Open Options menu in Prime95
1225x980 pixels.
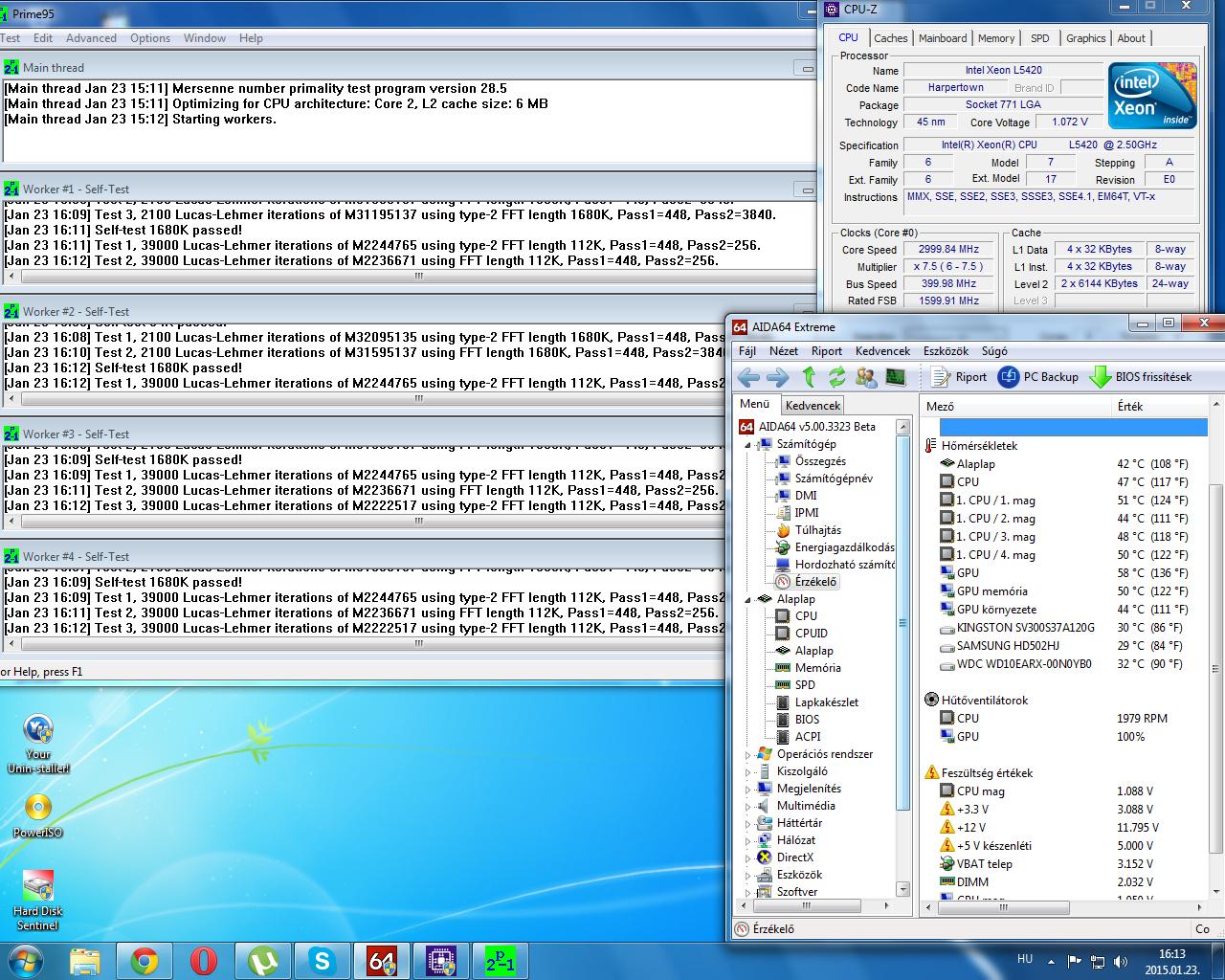click(x=150, y=38)
